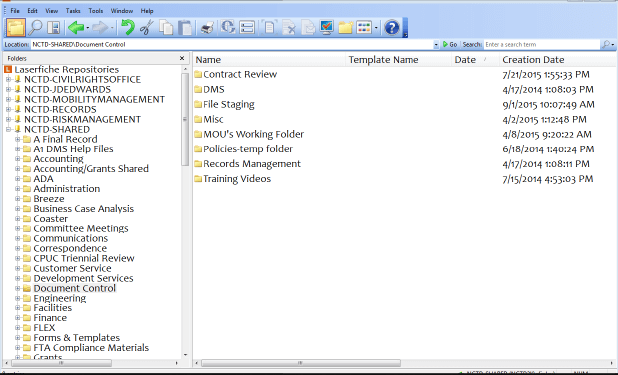Click the copy icon in toolbar

coord(166,28)
